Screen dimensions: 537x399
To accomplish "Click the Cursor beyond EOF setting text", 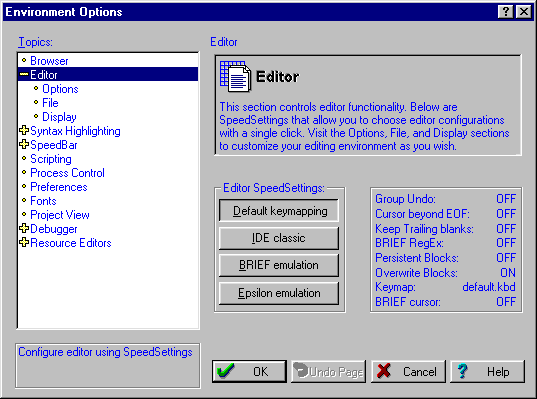I will (422, 214).
